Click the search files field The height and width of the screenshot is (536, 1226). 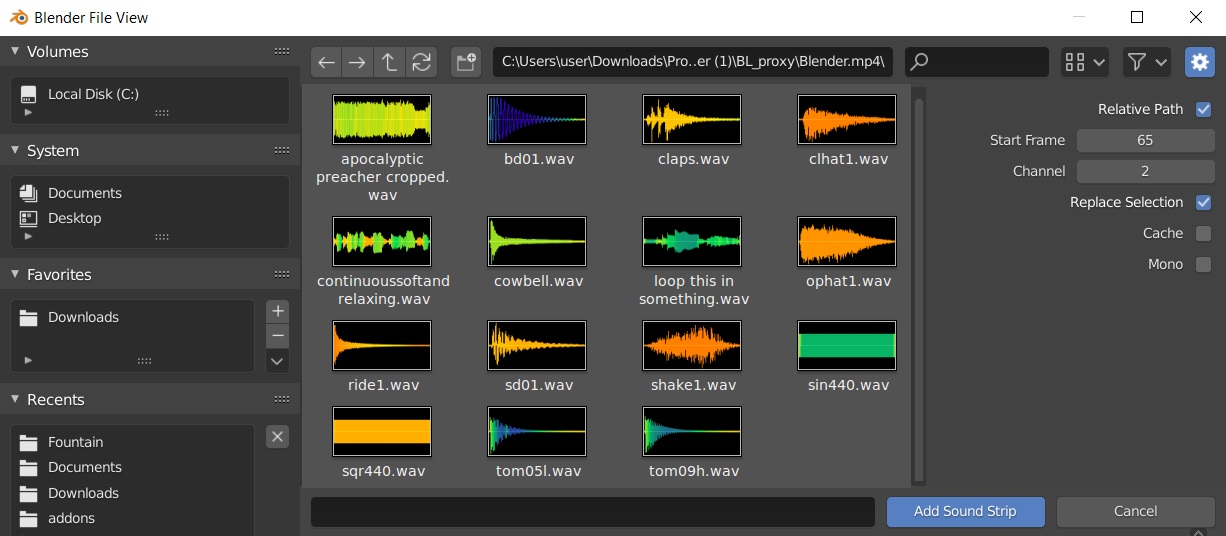[976, 62]
